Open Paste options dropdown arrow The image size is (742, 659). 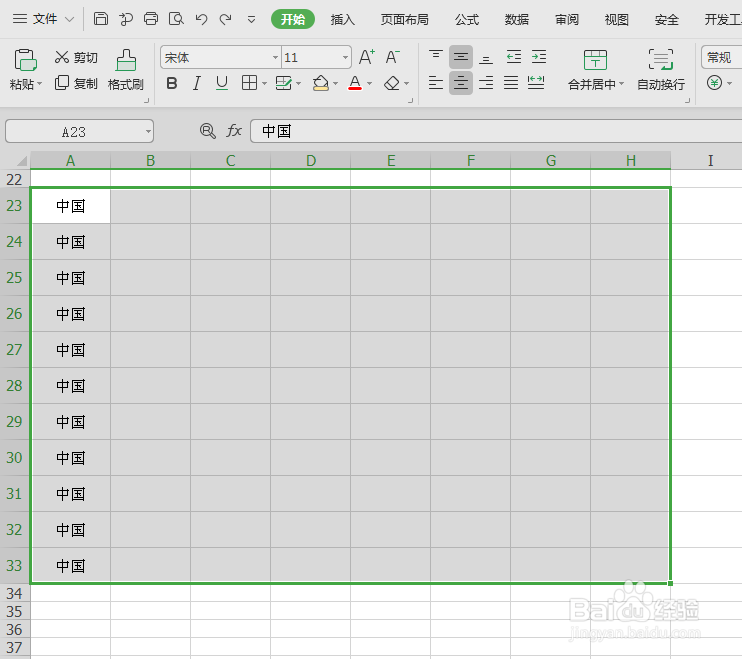coord(40,84)
